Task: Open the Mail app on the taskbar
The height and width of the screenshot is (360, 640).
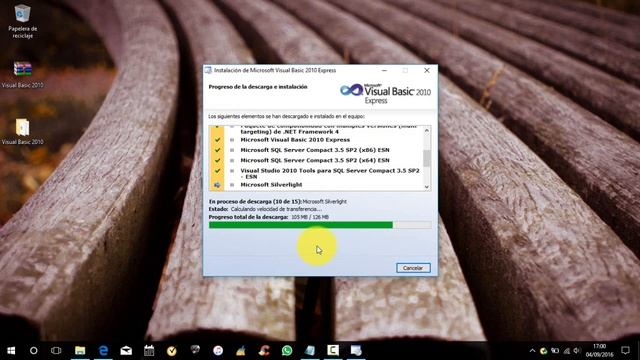Action: tap(126, 351)
